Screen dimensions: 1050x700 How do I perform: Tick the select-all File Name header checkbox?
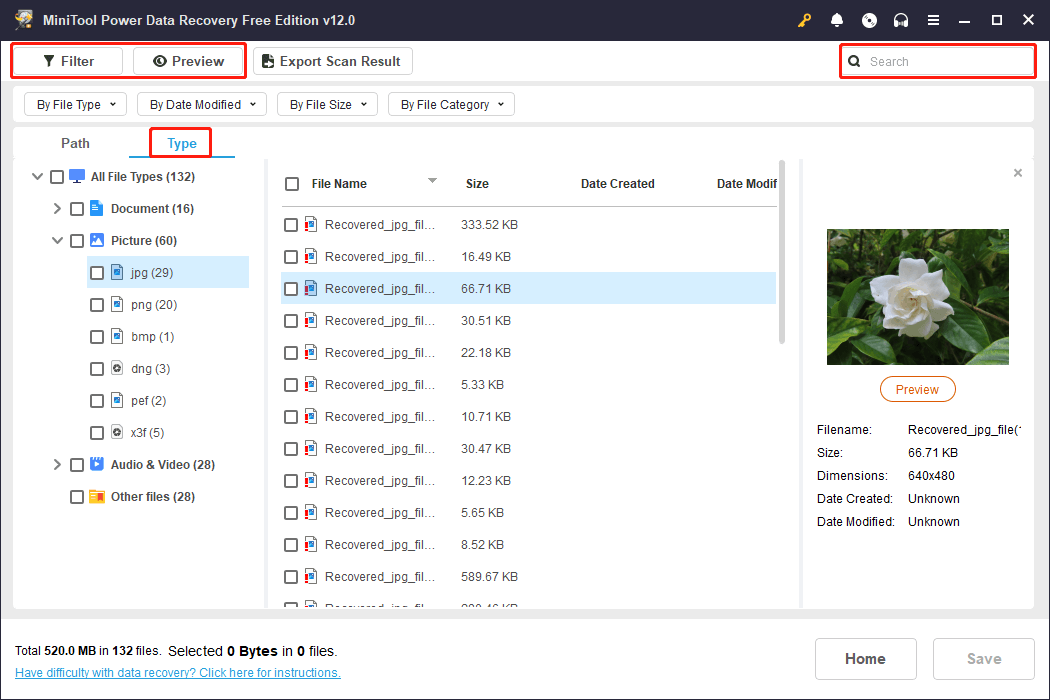pyautogui.click(x=292, y=184)
